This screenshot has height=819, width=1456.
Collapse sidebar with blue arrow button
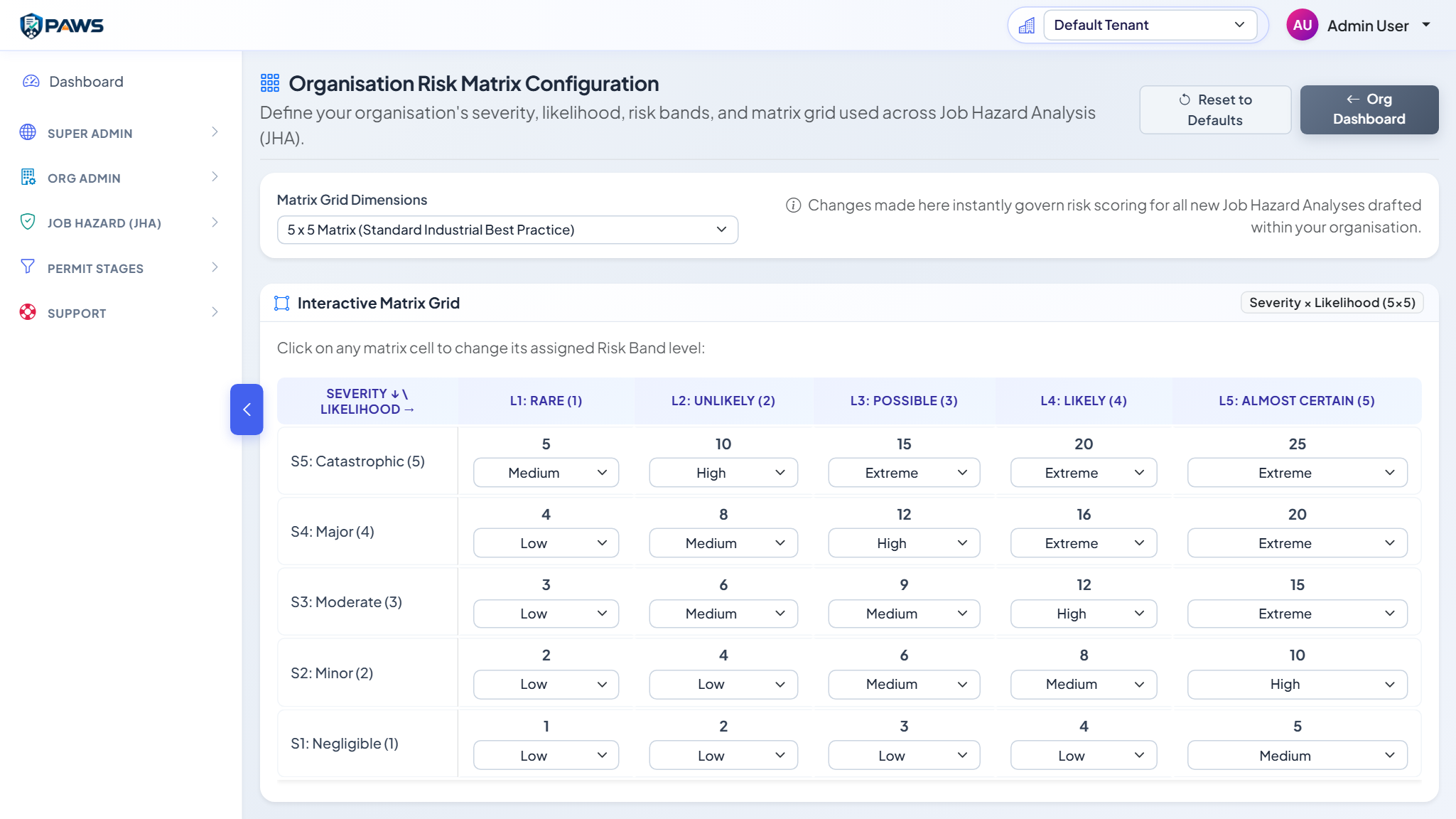[247, 409]
